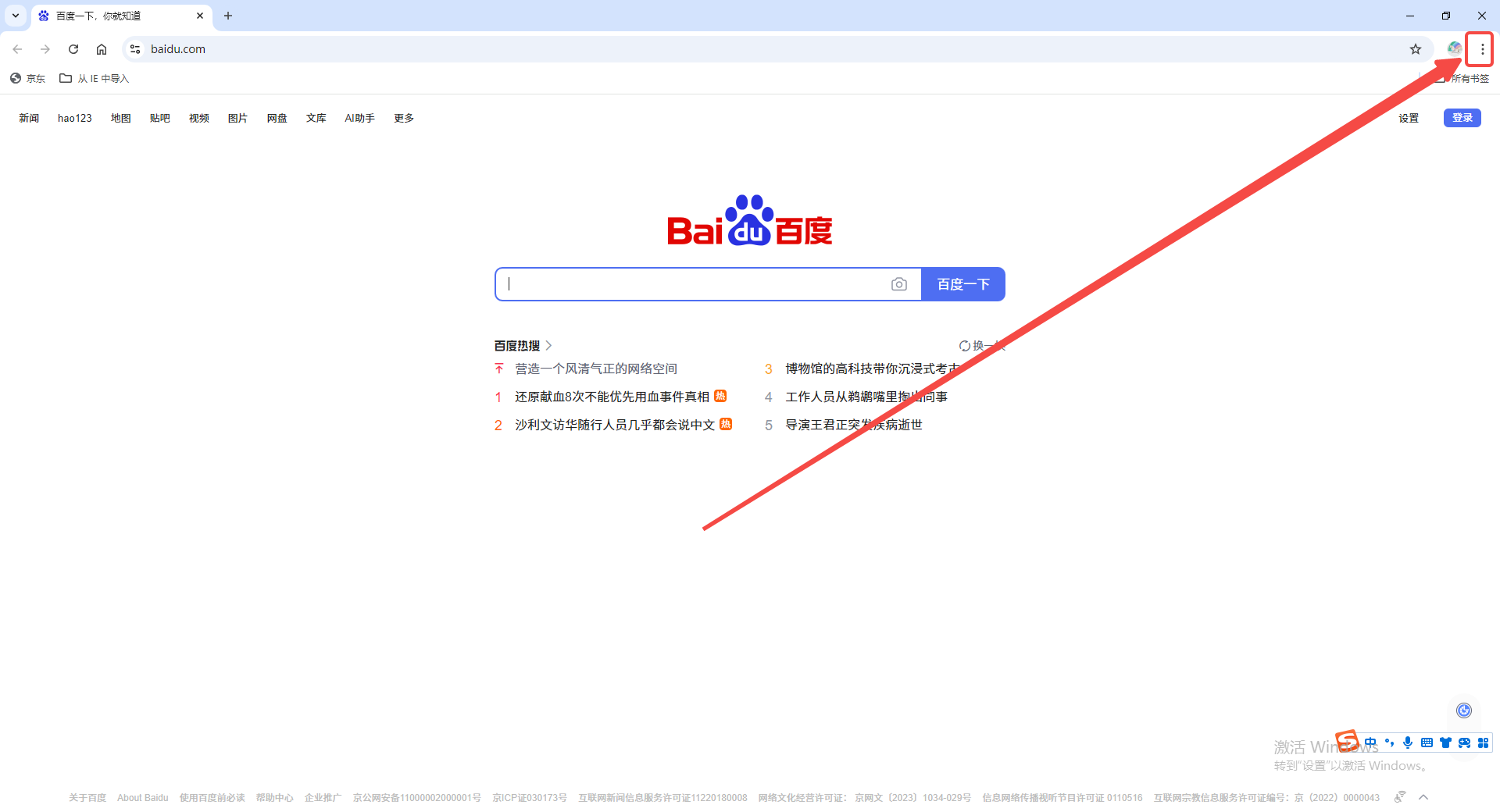Open 网盘 in the top nav

point(277,118)
